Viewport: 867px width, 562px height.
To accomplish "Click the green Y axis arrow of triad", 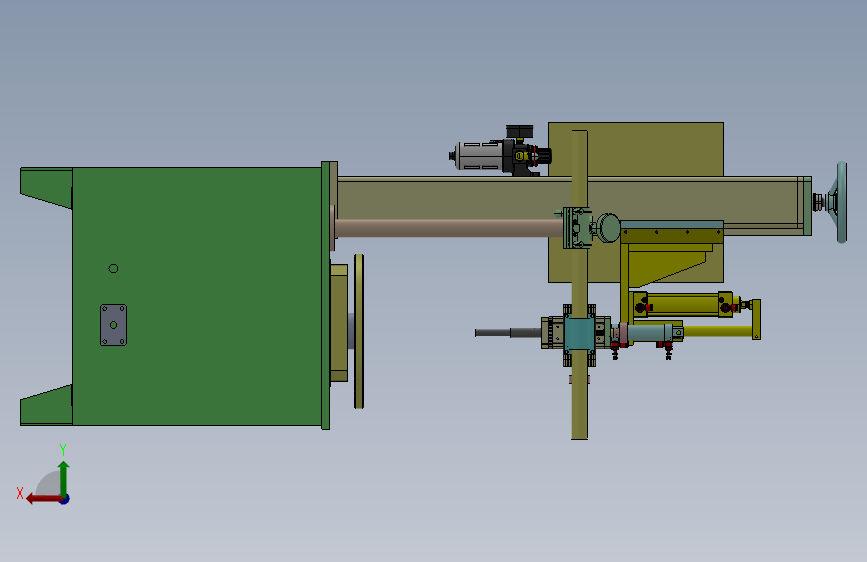I will [x=64, y=478].
